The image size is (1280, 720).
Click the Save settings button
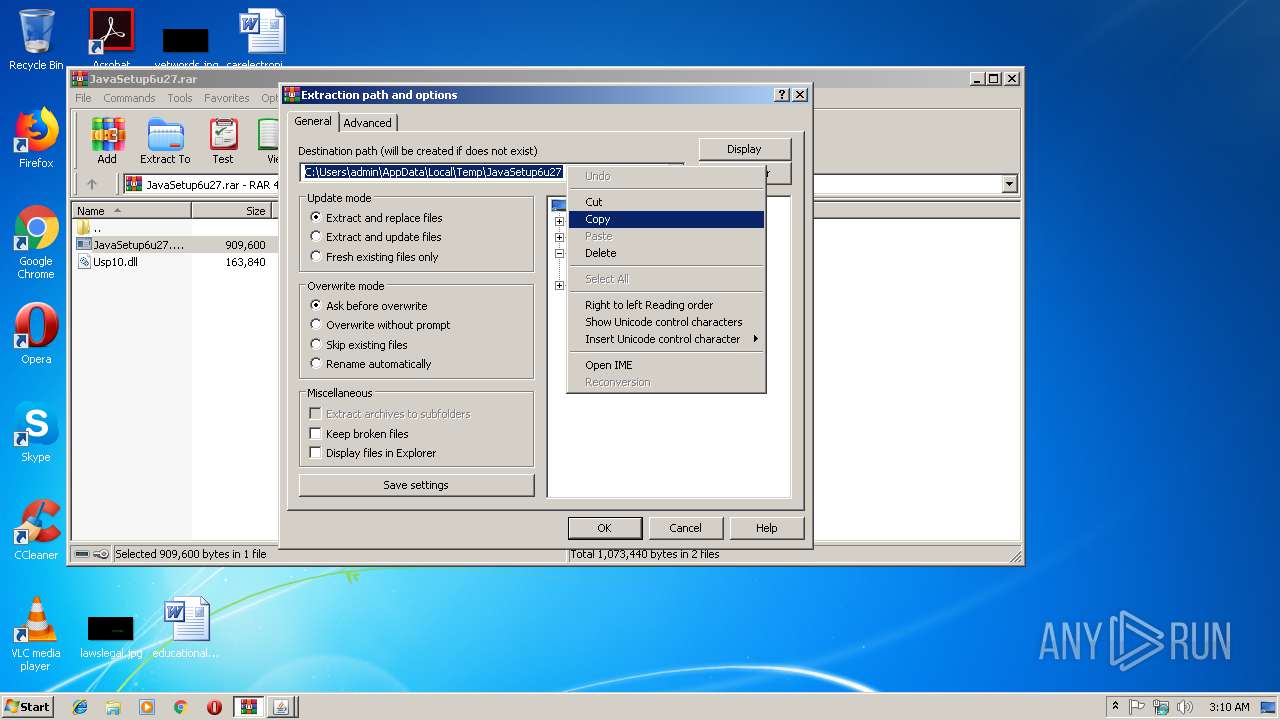tap(416, 485)
